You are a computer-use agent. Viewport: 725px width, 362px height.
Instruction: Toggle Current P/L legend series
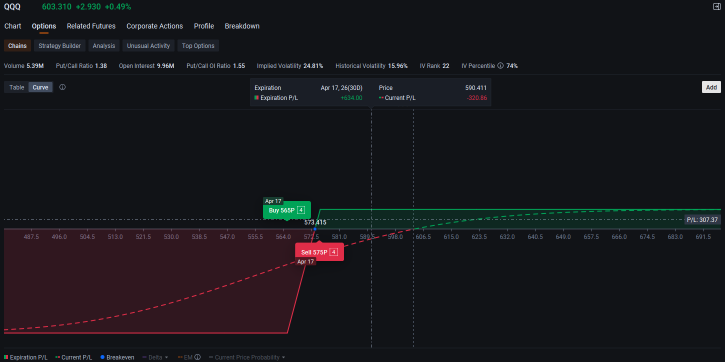[74, 357]
